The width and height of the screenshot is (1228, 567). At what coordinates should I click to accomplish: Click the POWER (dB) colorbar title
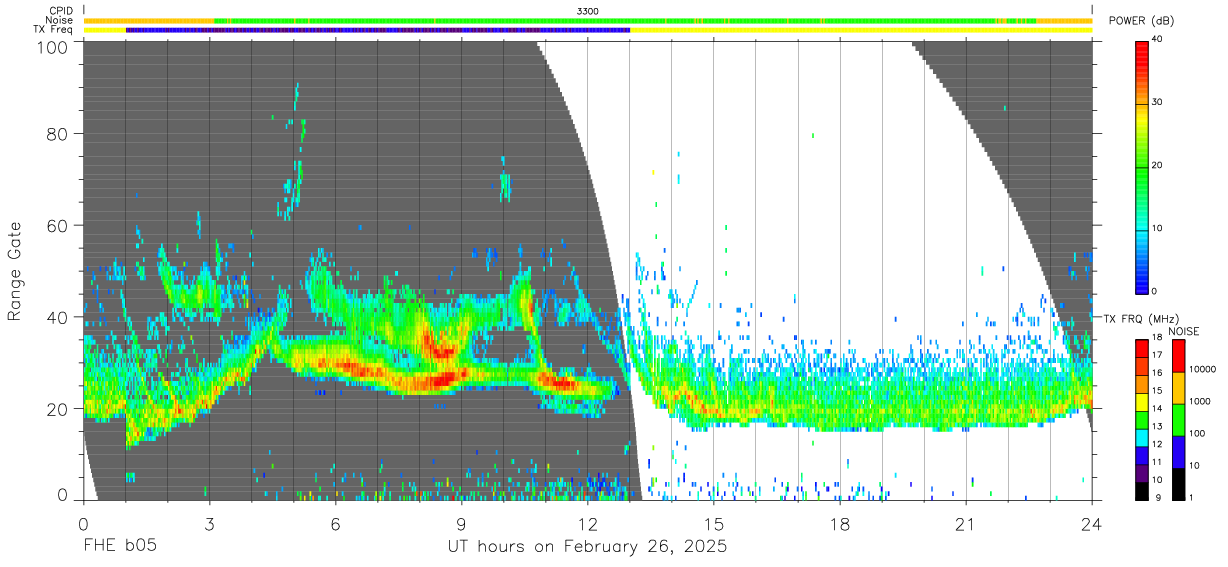click(1142, 21)
